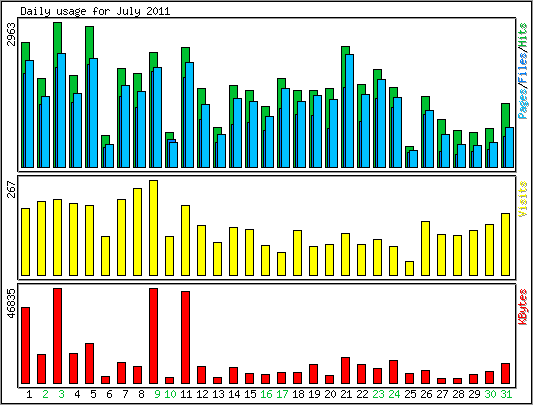
Task: Select day label 11
Action: point(186,394)
